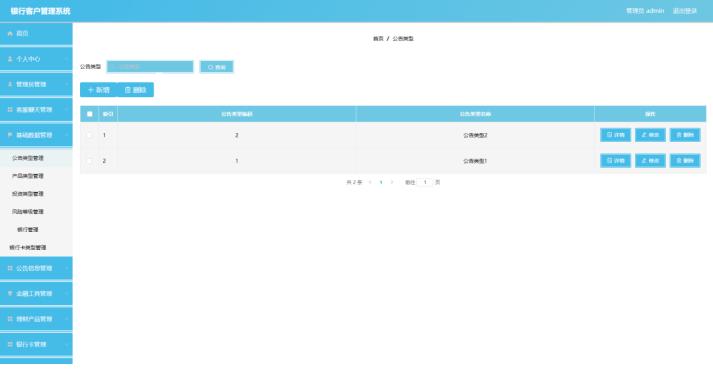This screenshot has height=373, width=713.
Task: Tick the checkbox for the 公告类型2 row
Action: 89,135
